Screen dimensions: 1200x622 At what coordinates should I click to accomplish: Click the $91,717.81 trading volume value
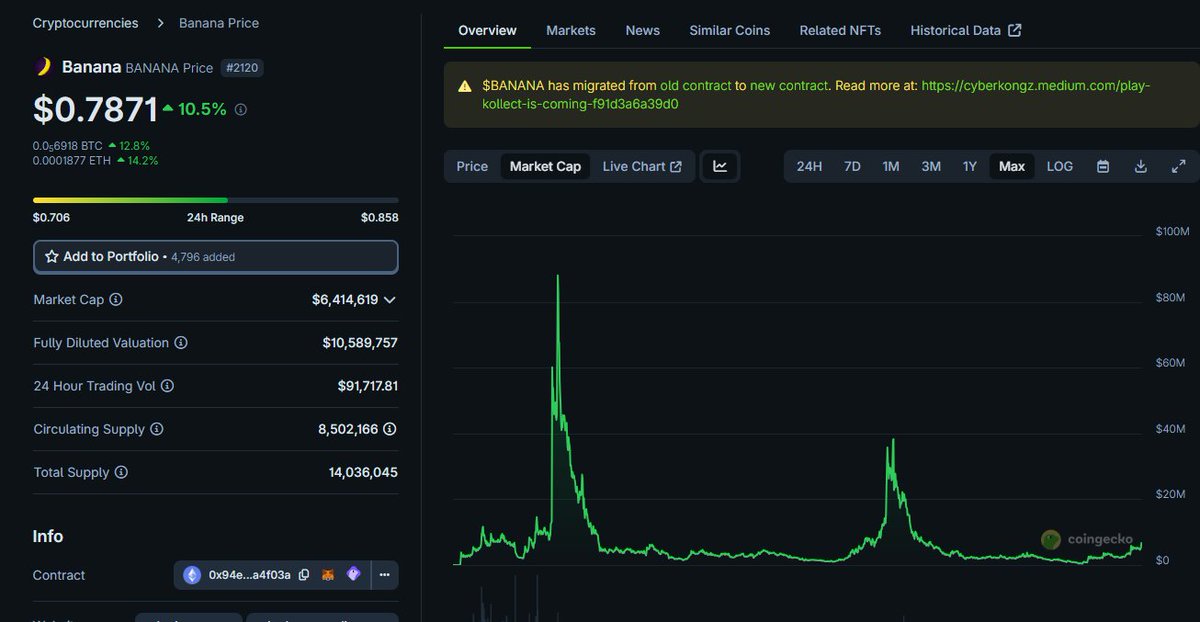click(368, 386)
